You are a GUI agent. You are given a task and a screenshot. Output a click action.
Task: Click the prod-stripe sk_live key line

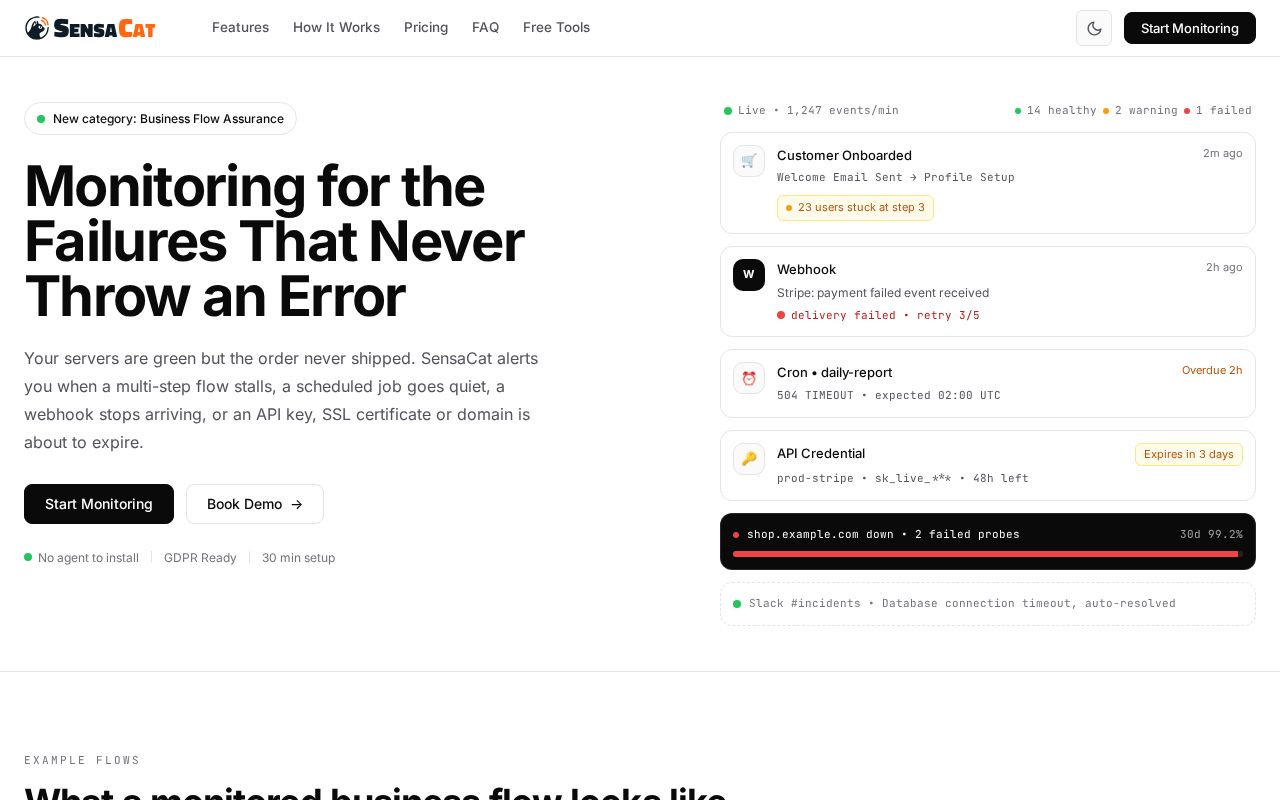pos(903,478)
